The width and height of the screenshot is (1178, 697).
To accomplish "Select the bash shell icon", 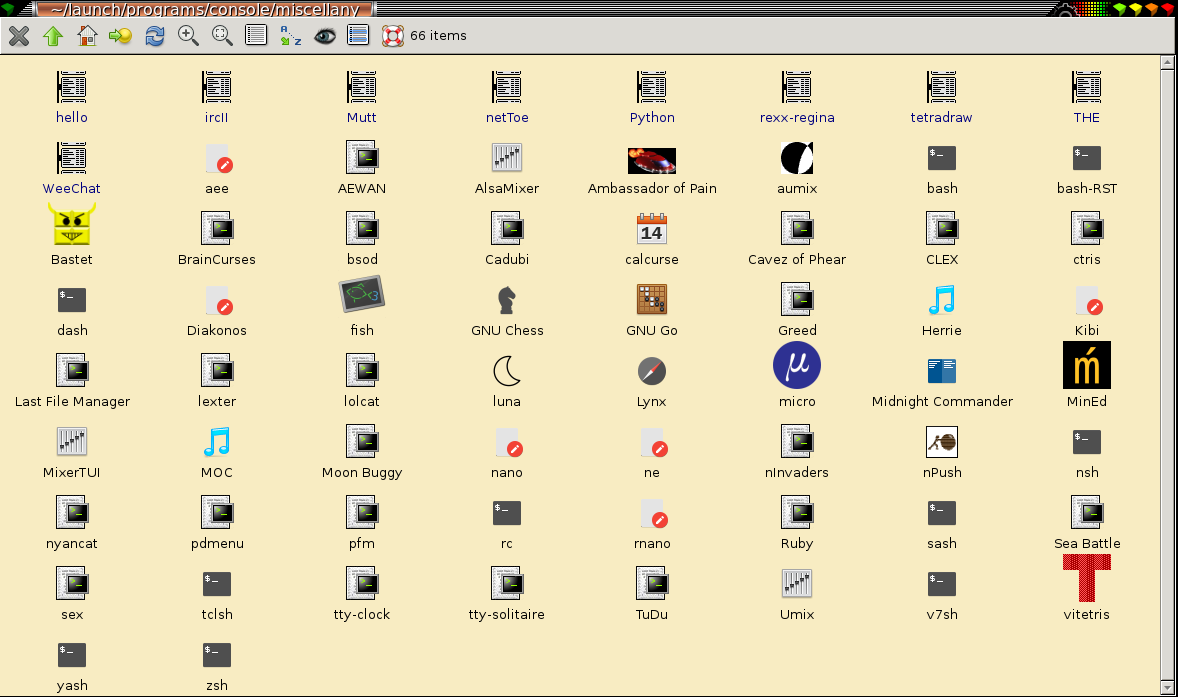I will point(941,158).
